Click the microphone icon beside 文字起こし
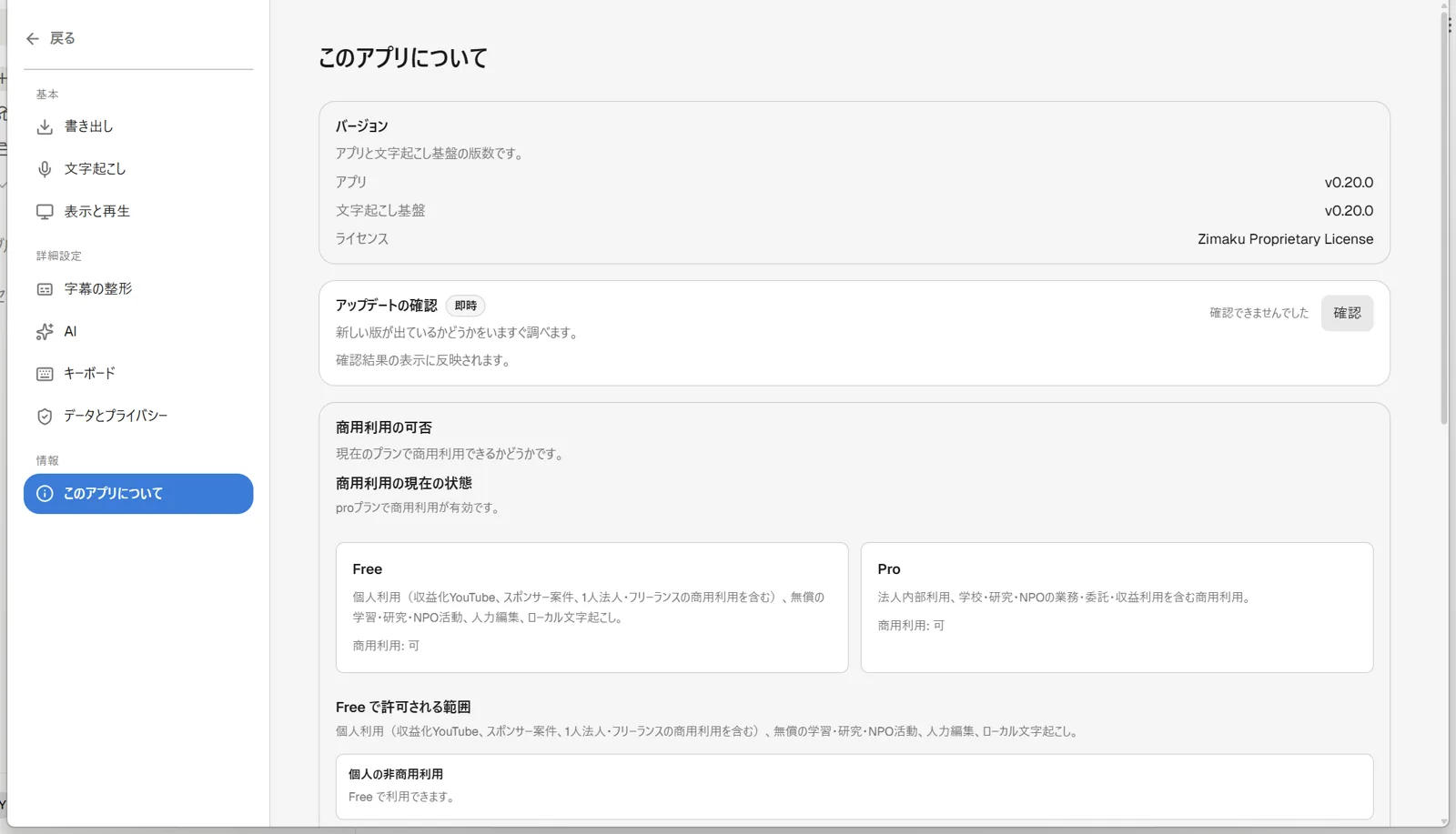1456x834 pixels. pyautogui.click(x=45, y=169)
